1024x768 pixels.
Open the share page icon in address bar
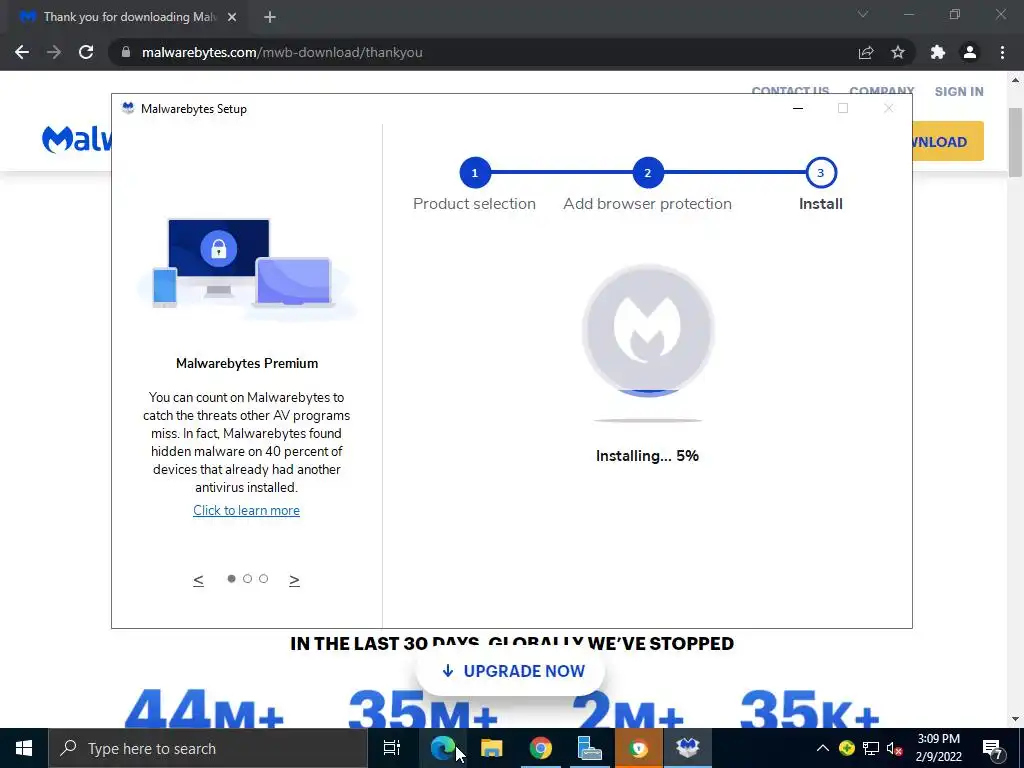[x=866, y=52]
